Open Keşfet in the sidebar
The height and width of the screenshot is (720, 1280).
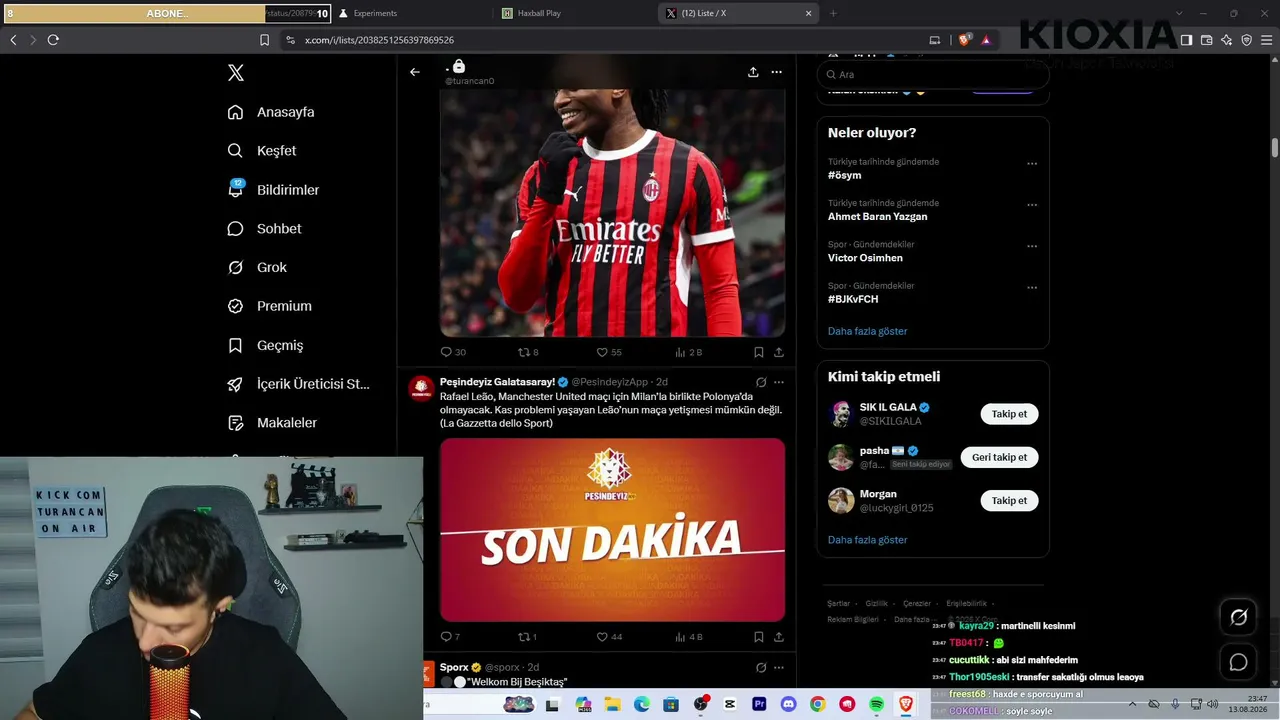(x=262, y=151)
